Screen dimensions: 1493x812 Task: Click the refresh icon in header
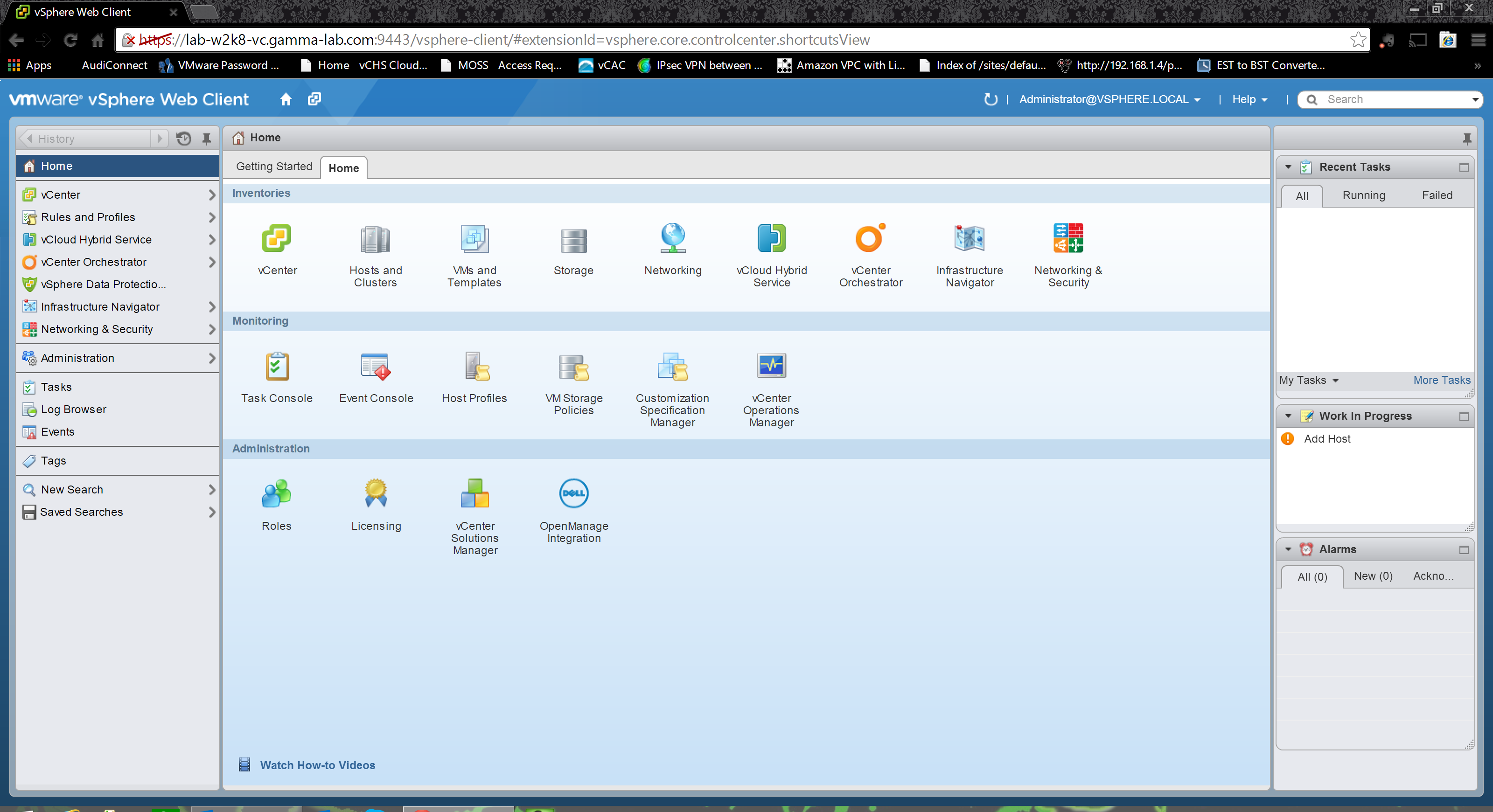991,100
